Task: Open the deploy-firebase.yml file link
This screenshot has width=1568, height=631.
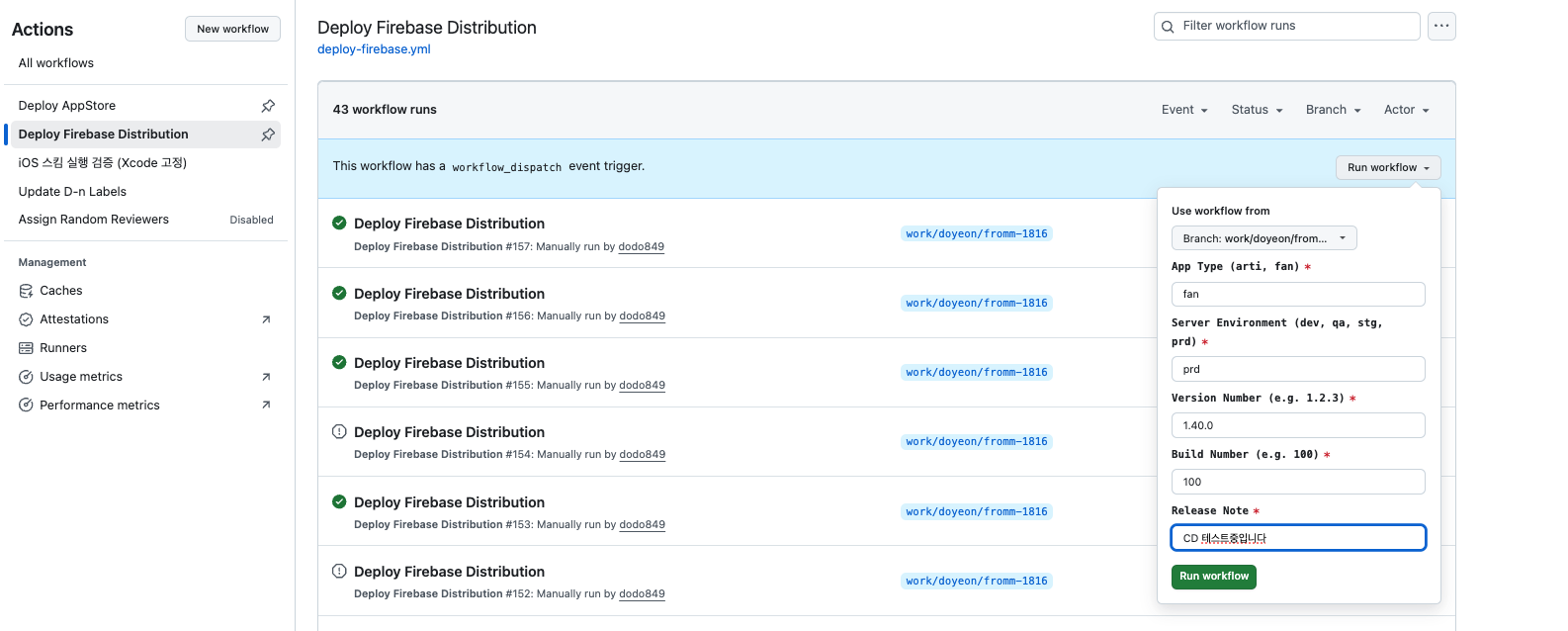Action: click(x=374, y=49)
